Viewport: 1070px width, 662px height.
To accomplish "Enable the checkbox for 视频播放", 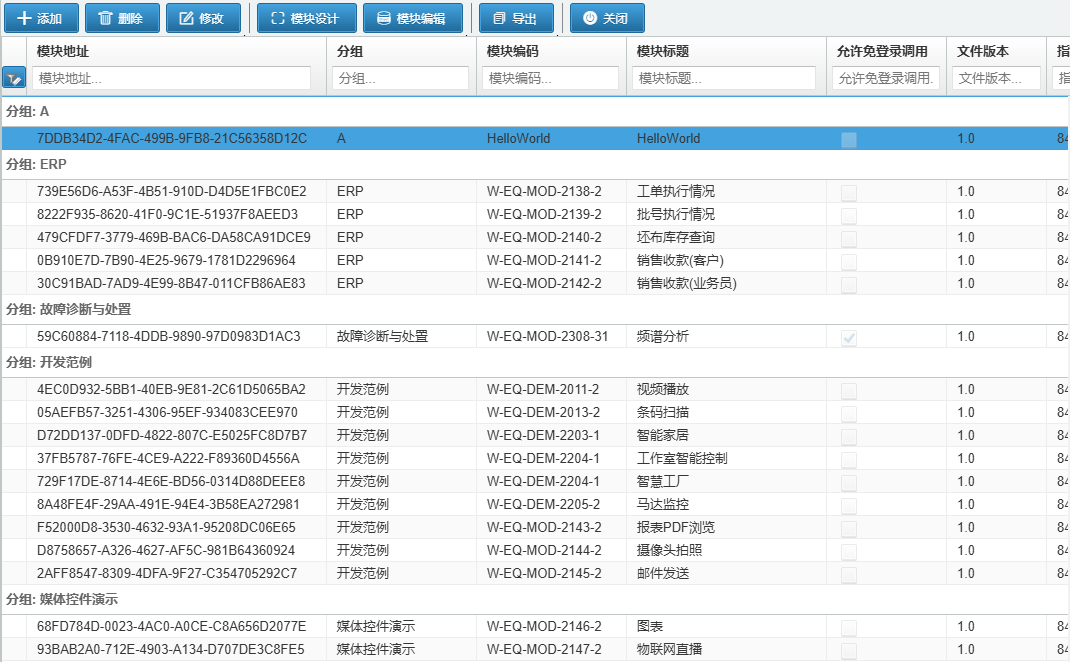I will coord(849,390).
